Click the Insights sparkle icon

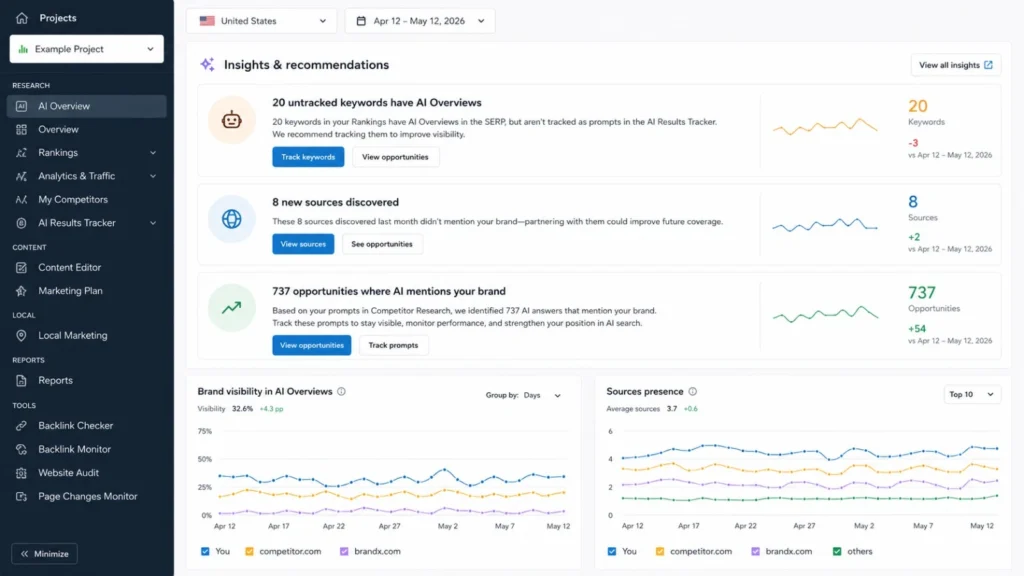point(208,64)
